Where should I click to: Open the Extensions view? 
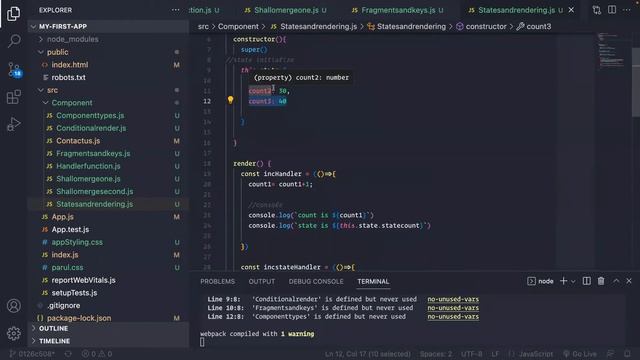[13, 97]
